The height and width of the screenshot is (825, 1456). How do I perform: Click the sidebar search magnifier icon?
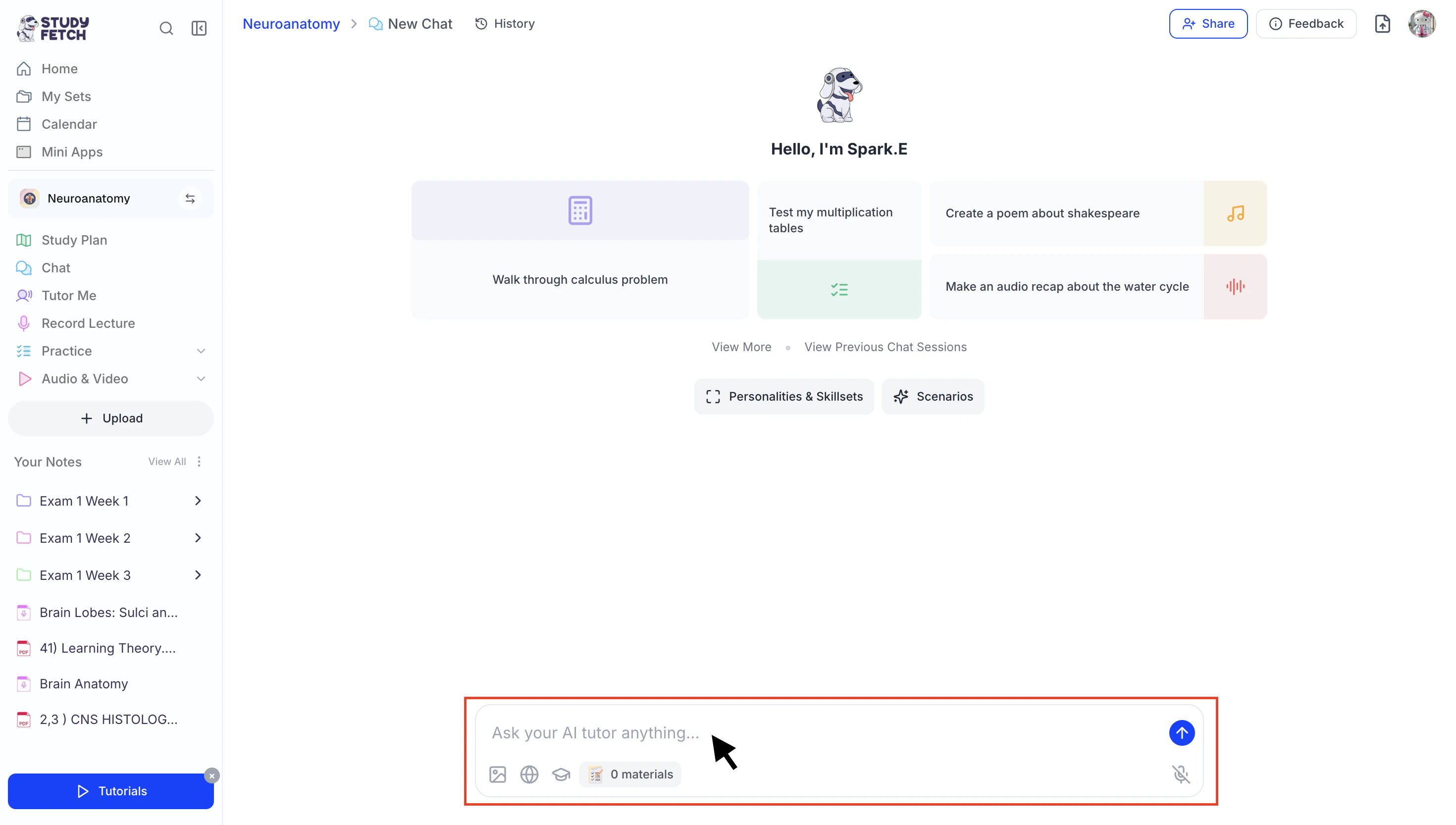(166, 28)
